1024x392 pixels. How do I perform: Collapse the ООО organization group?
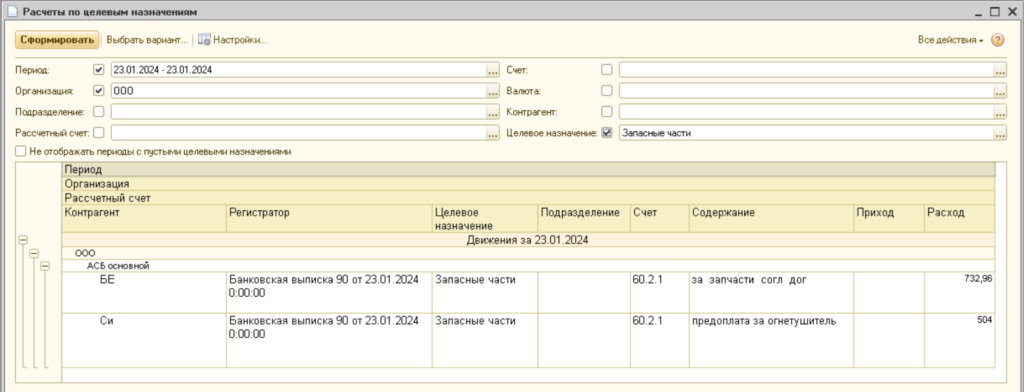33,253
